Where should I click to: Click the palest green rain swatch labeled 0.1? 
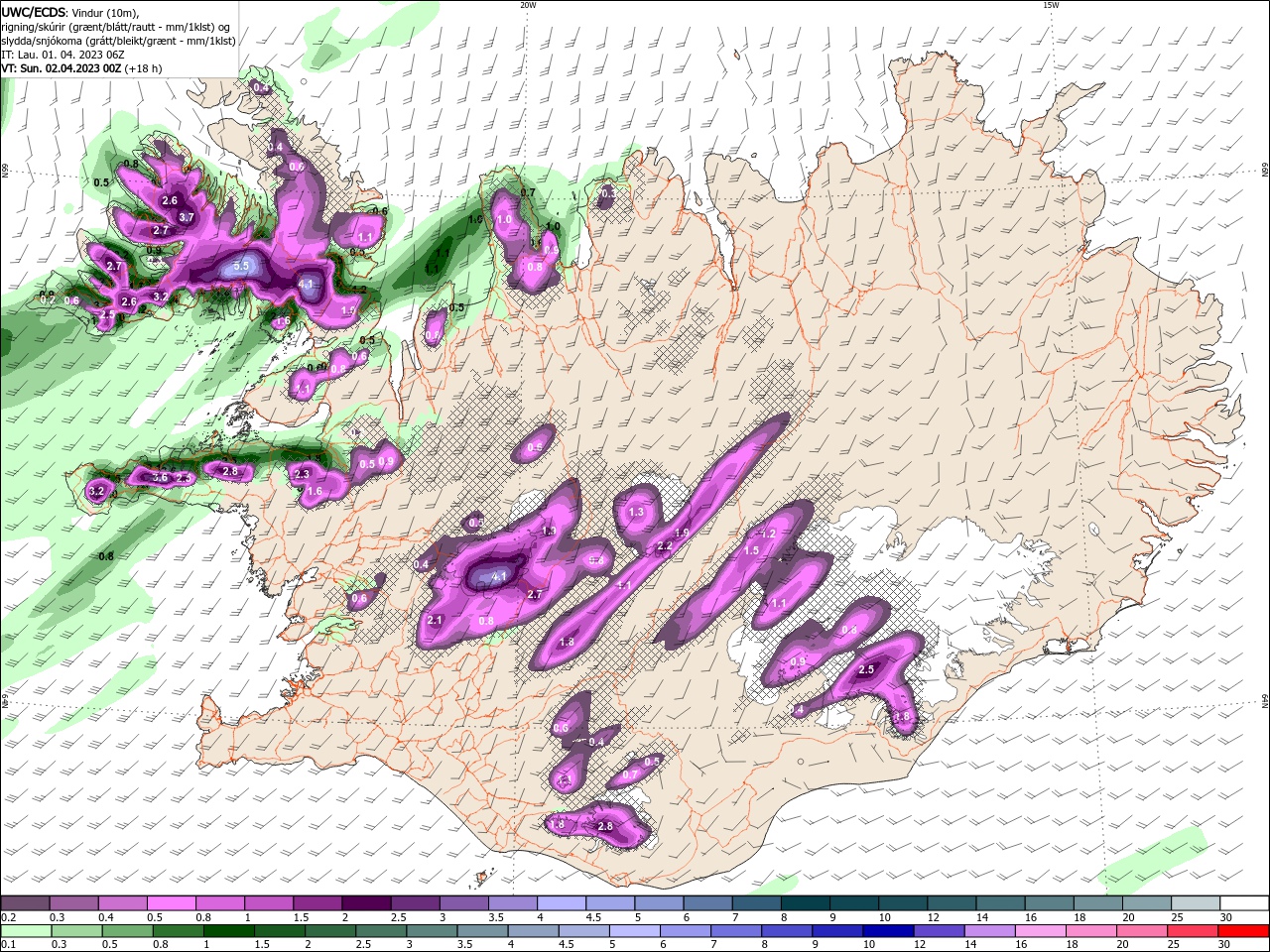[25, 931]
